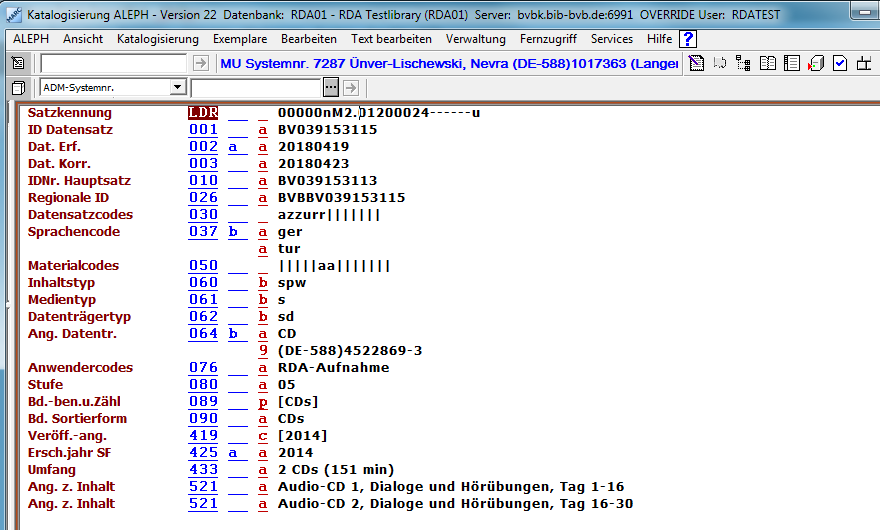Click the stacked pages icon beside ADM-Systemnr.

pos(18,88)
